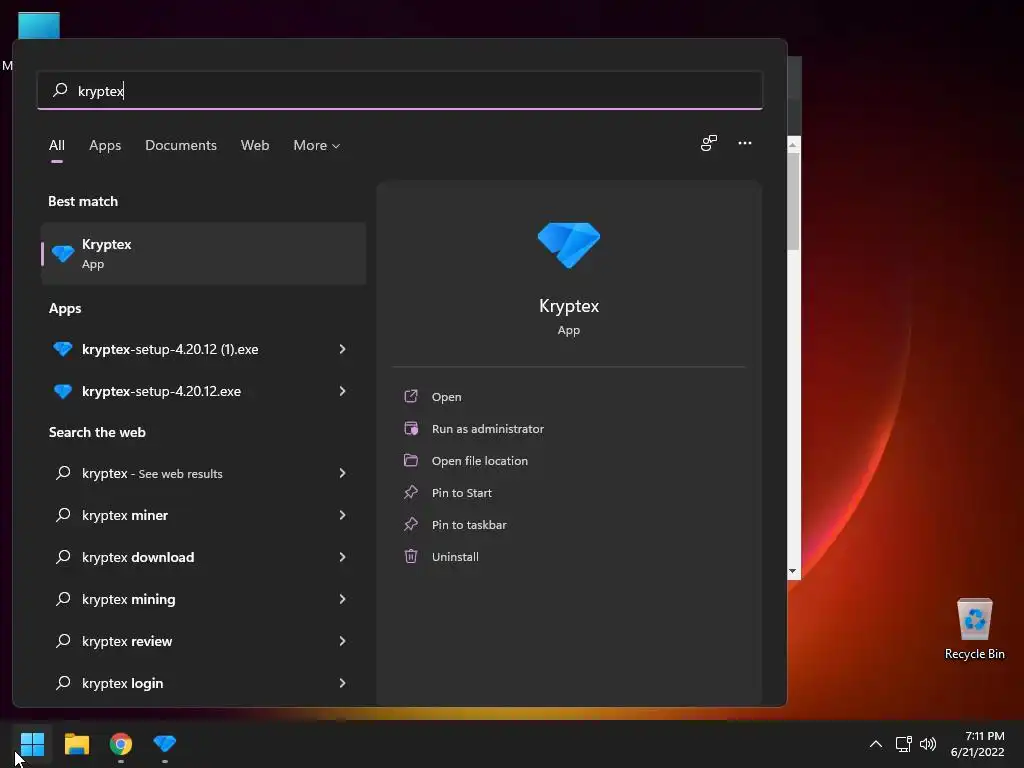The image size is (1024, 768).
Task: Open the network status tray icon
Action: point(903,744)
